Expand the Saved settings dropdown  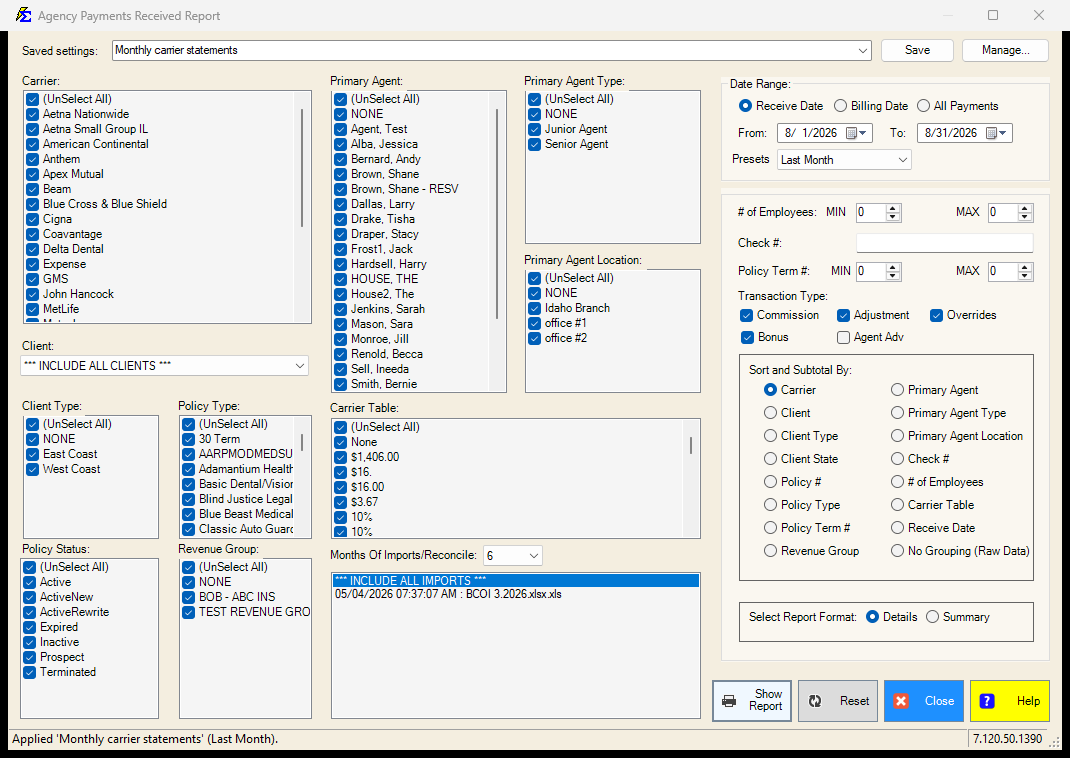[x=863, y=50]
